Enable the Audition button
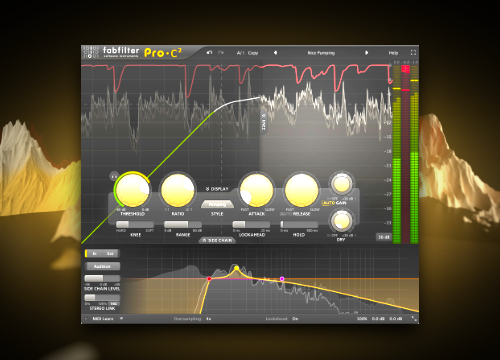This screenshot has width=500, height=360. [102, 266]
